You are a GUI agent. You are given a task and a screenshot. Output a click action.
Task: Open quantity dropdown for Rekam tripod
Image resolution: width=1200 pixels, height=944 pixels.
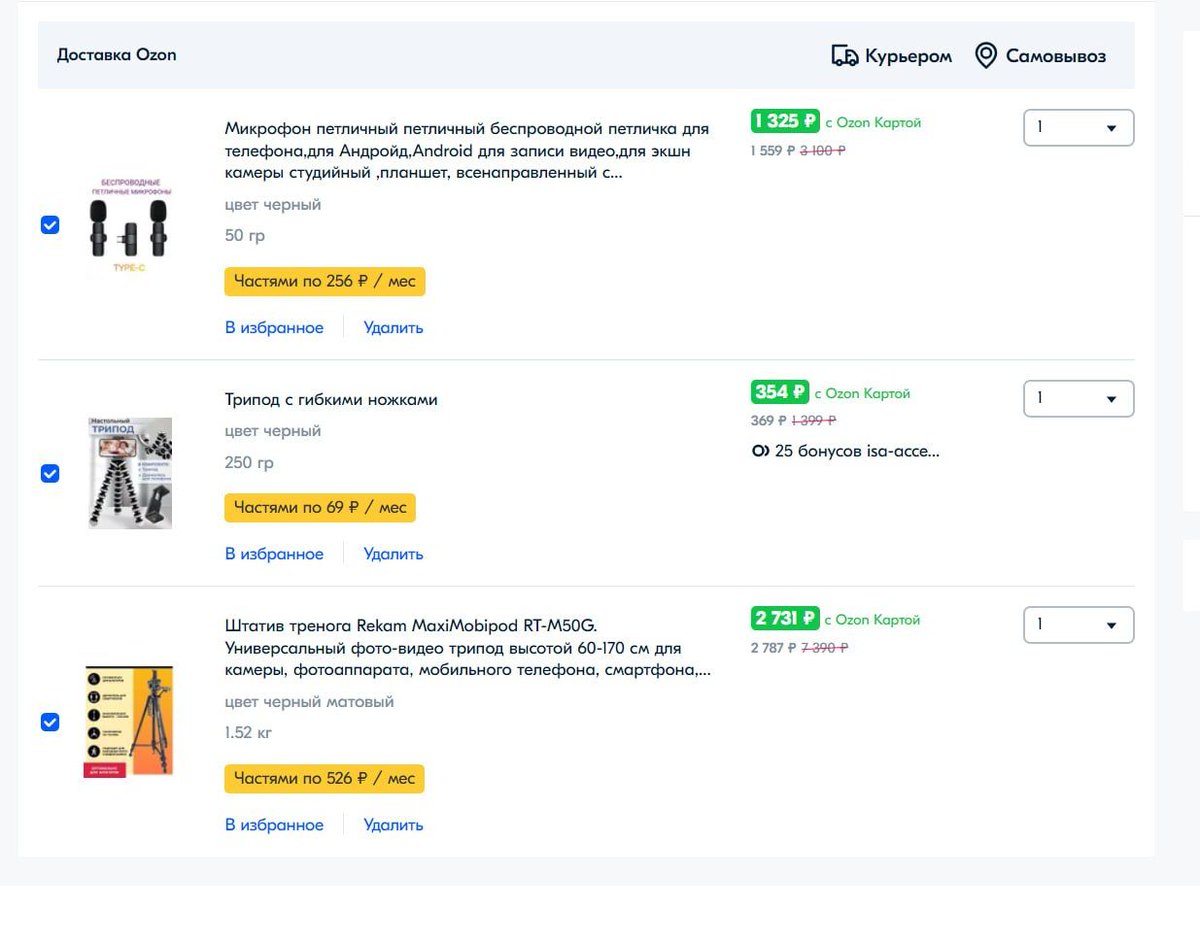1078,625
